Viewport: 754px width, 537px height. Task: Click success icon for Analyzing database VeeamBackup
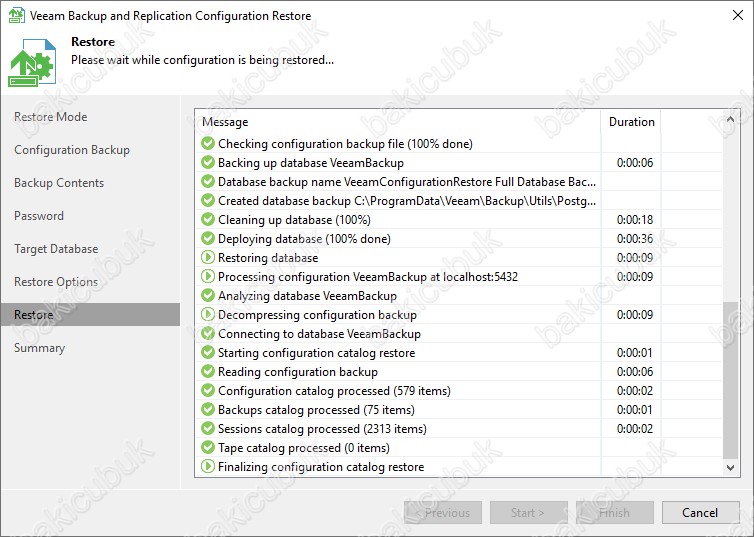pyautogui.click(x=208, y=295)
